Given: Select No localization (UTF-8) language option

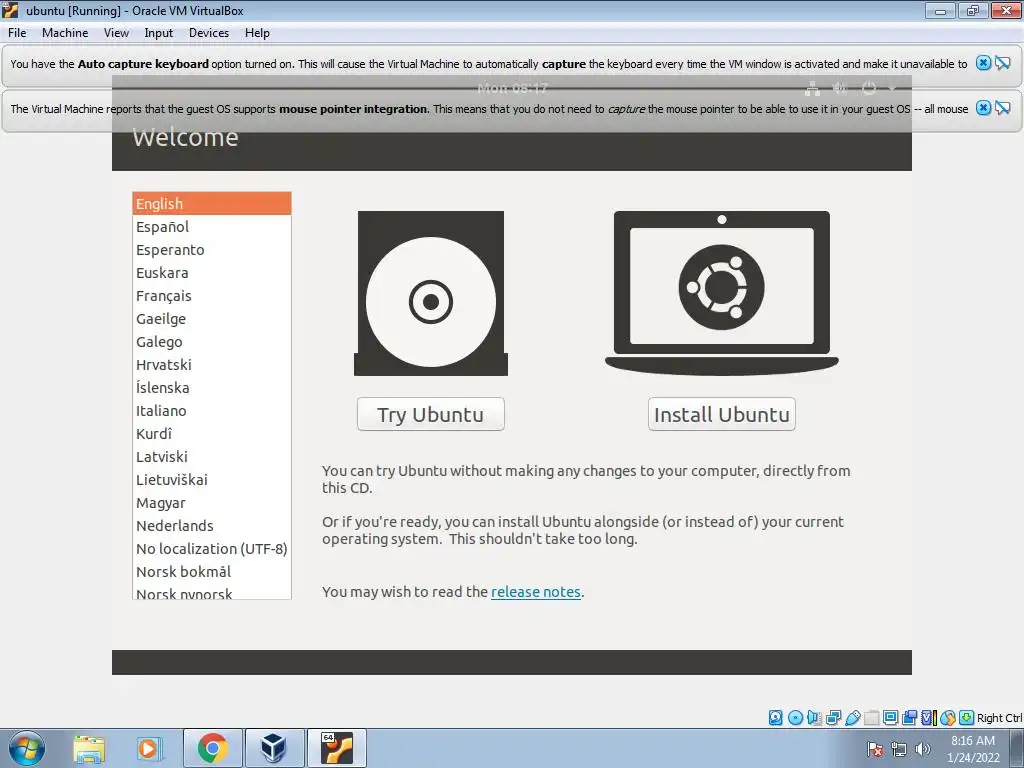Looking at the screenshot, I should (212, 549).
